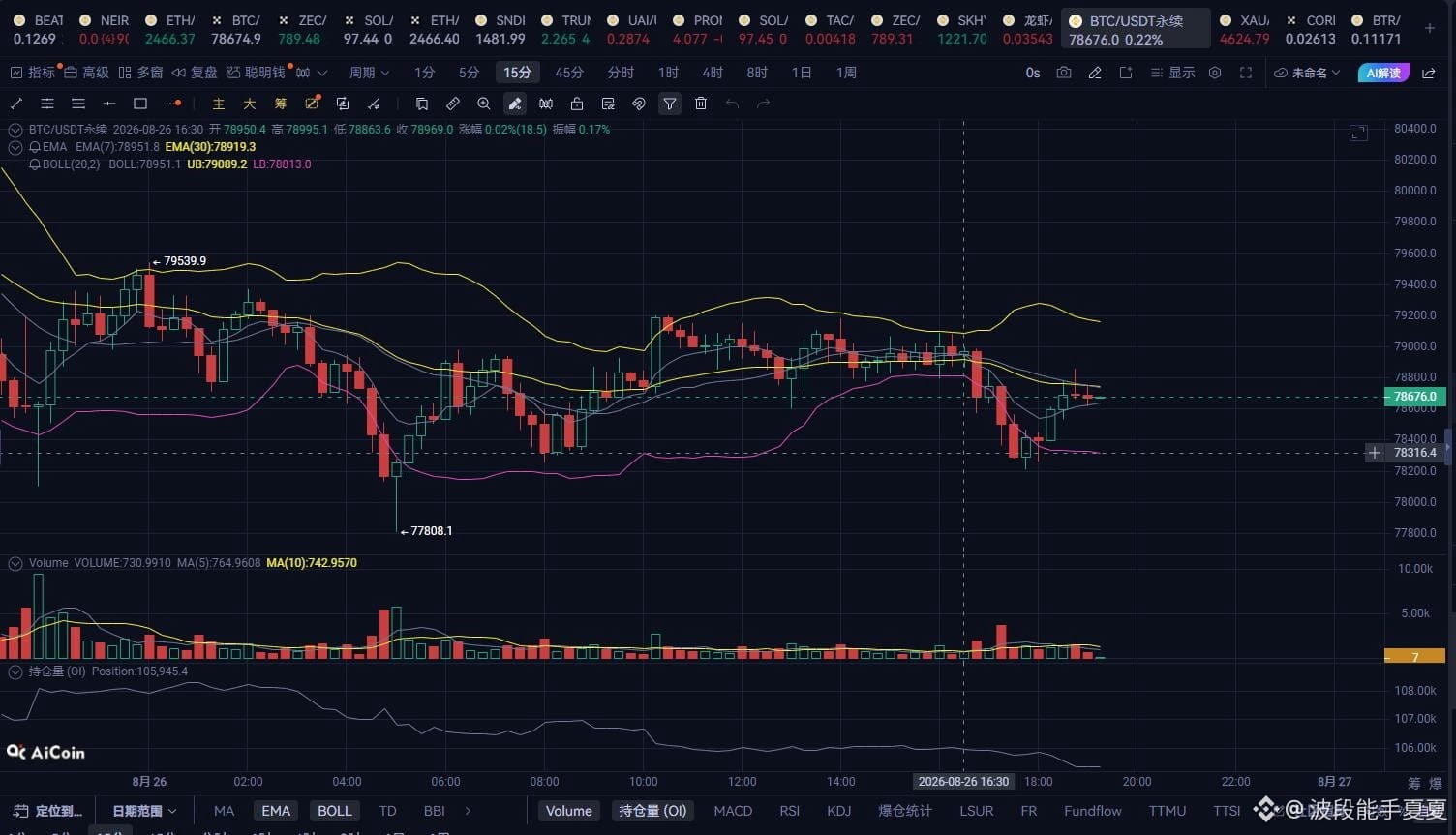
Task: Click the current price tag 78676.0
Action: click(1414, 397)
